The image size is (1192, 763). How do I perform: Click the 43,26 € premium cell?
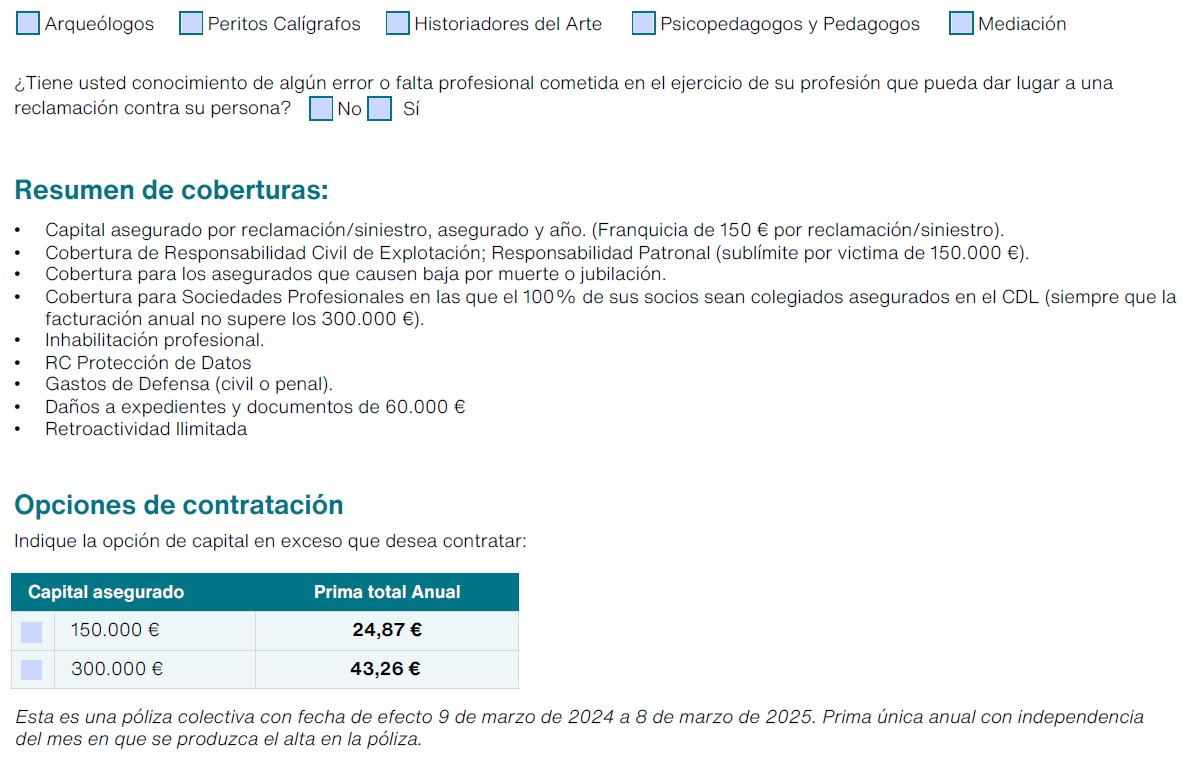(385, 669)
